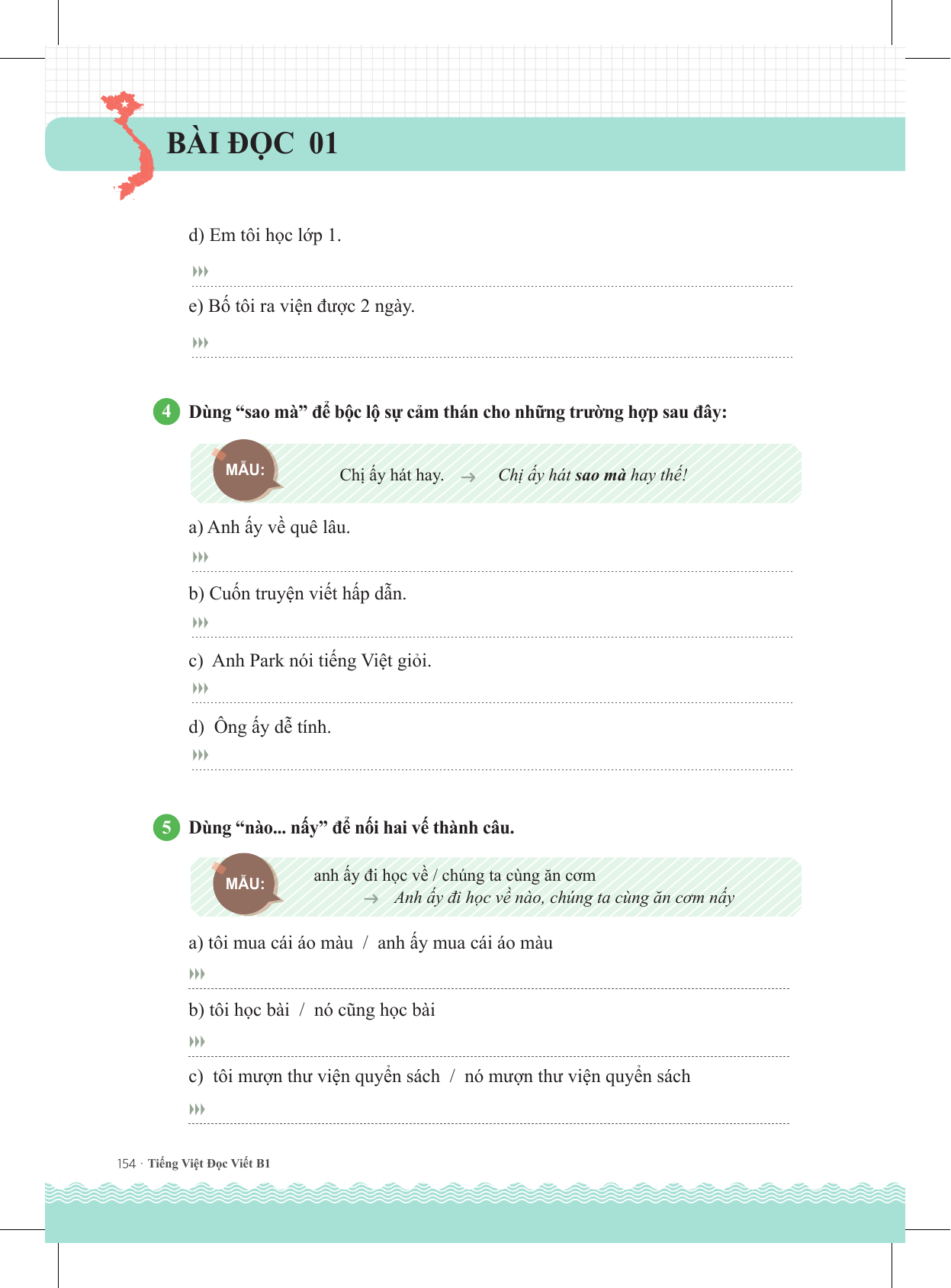
Task: Click the "BÀI ĐỌC 01" heading
Action: point(252,144)
